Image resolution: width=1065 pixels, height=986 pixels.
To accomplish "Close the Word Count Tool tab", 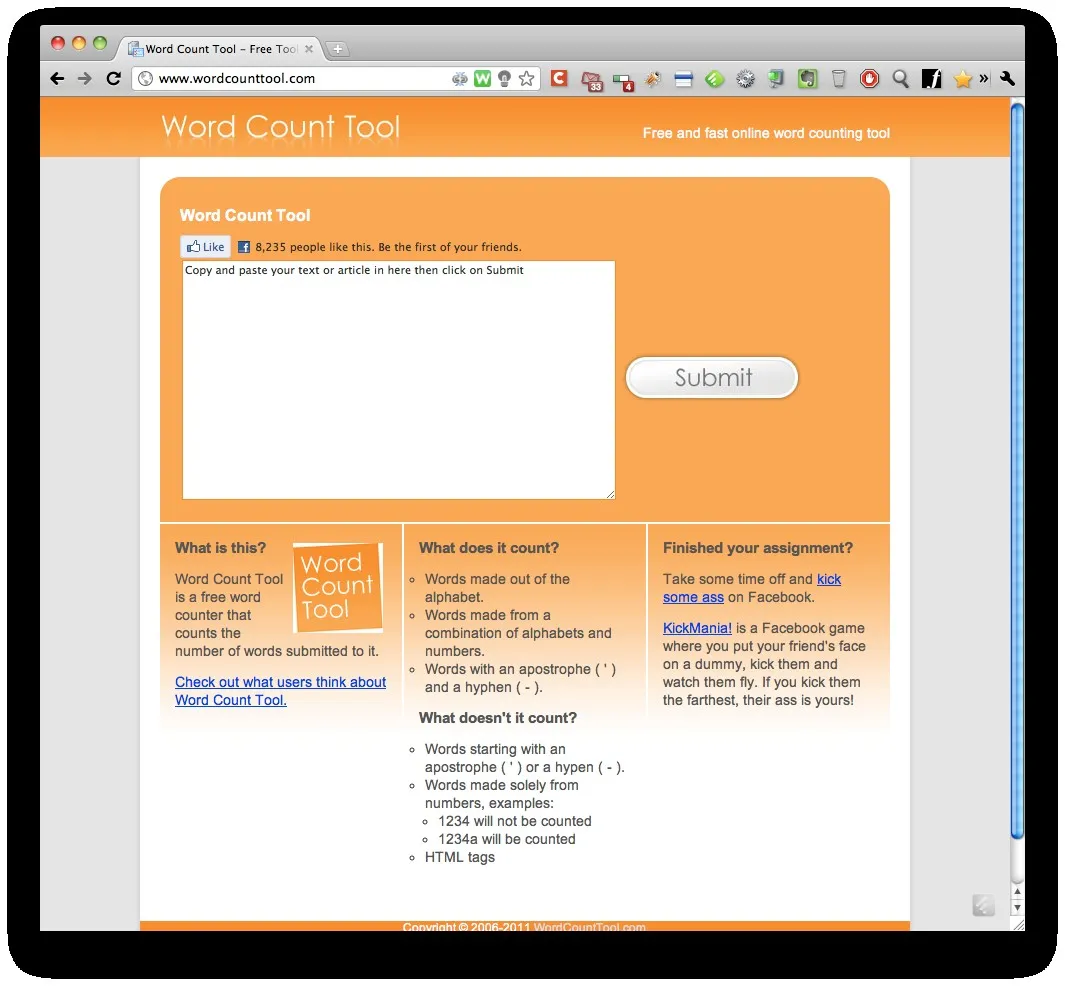I will pyautogui.click(x=309, y=49).
